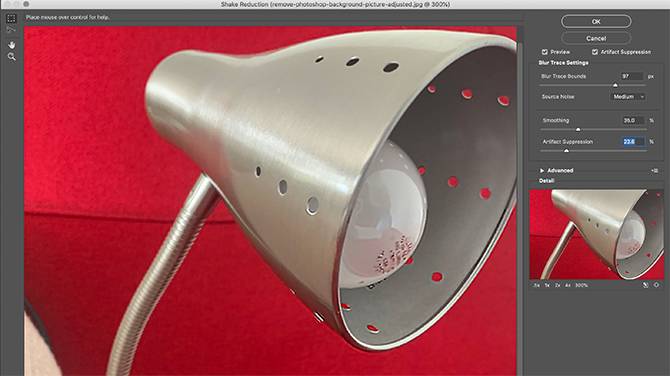Select the Hand tool
Image resolution: width=670 pixels, height=376 pixels.
[x=12, y=45]
